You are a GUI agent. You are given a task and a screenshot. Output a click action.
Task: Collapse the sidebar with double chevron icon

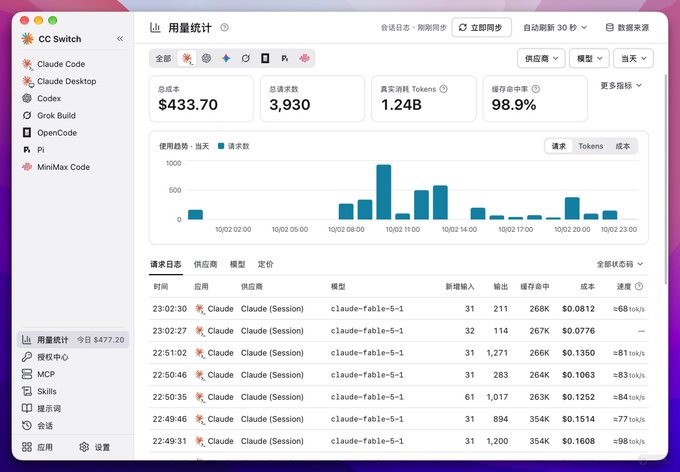(120, 39)
